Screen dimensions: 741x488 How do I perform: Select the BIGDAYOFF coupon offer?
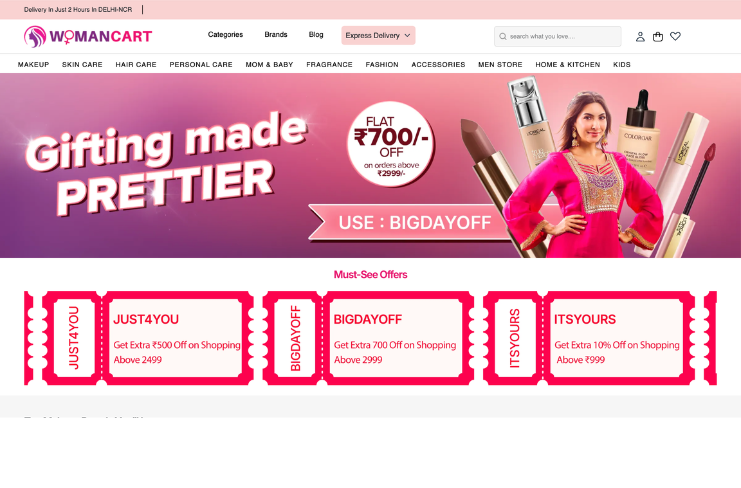[x=368, y=338]
